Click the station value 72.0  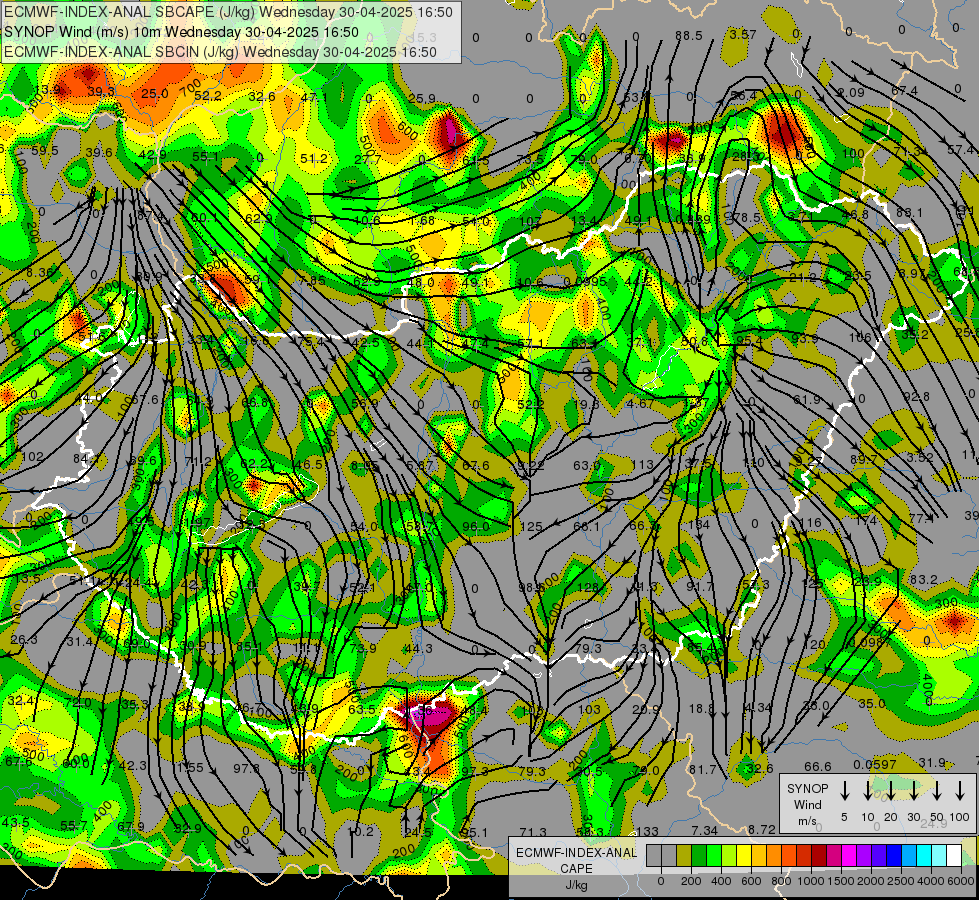tap(78, 703)
